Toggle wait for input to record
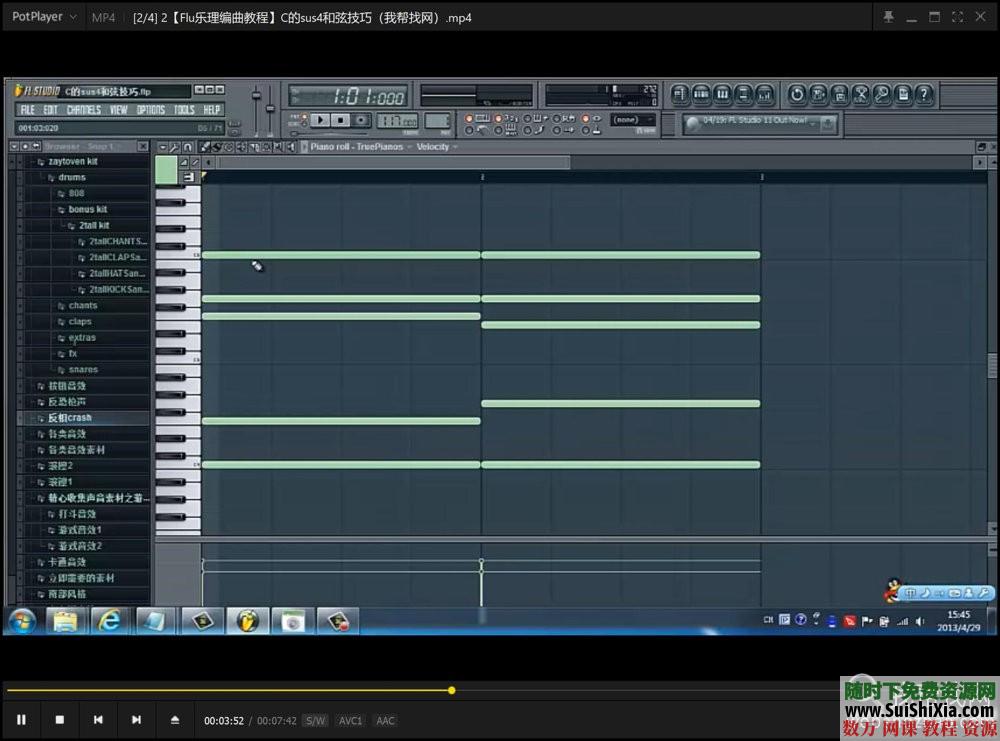Viewport: 1000px width, 741px height. coord(508,131)
